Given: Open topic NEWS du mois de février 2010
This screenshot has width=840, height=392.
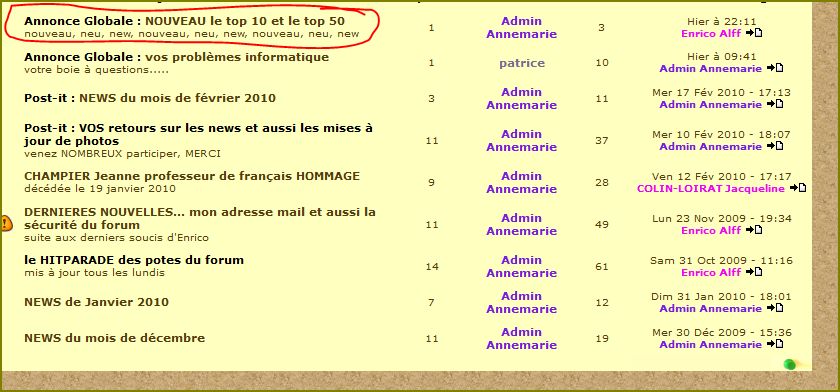Looking at the screenshot, I should 177,98.
